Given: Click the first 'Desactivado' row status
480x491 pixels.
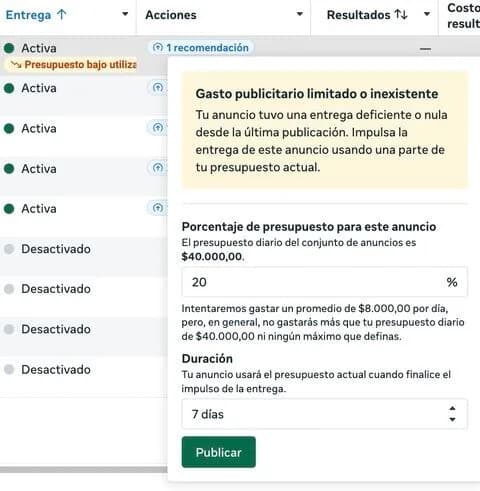Looking at the screenshot, I should [x=56, y=249].
